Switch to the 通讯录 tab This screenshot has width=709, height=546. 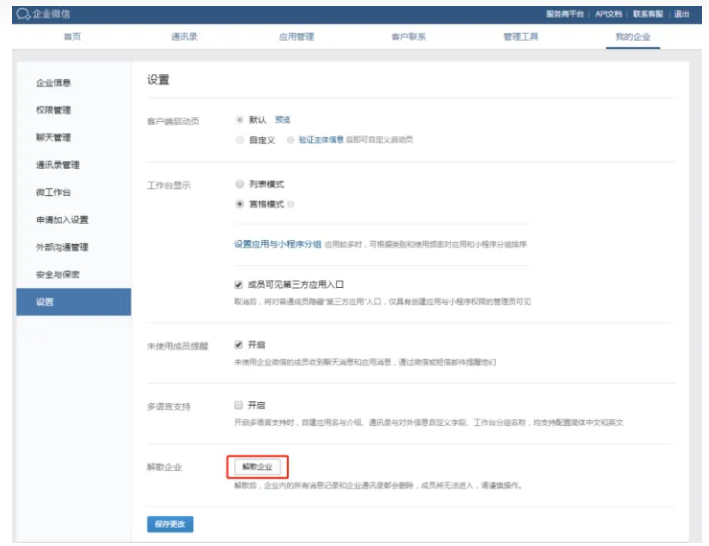click(184, 37)
